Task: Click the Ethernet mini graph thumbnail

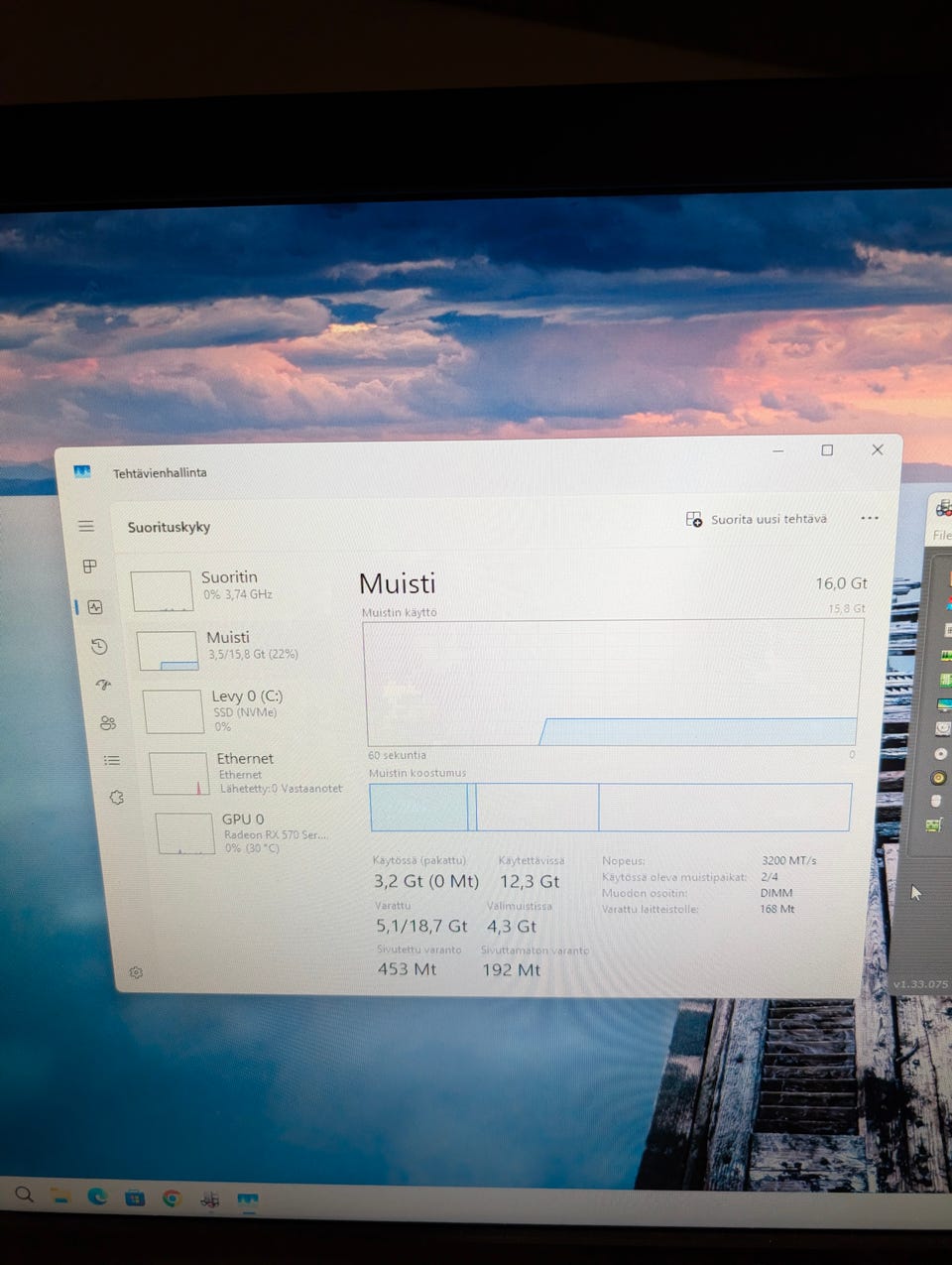Action: click(179, 774)
